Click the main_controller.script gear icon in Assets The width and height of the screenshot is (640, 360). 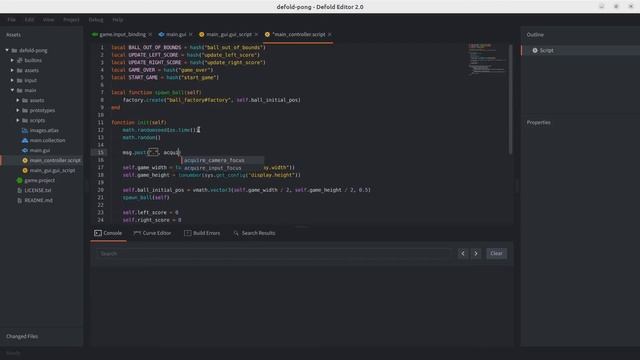click(25, 160)
